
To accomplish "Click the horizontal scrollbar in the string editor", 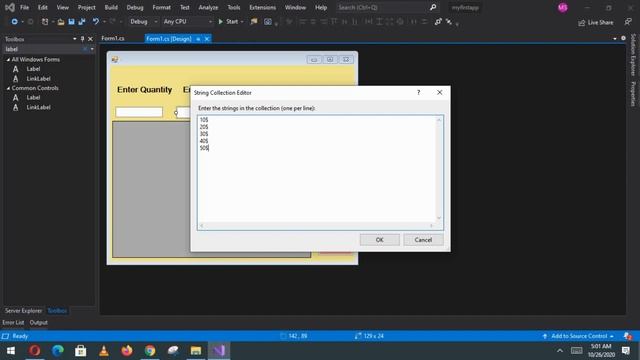I will coord(316,225).
